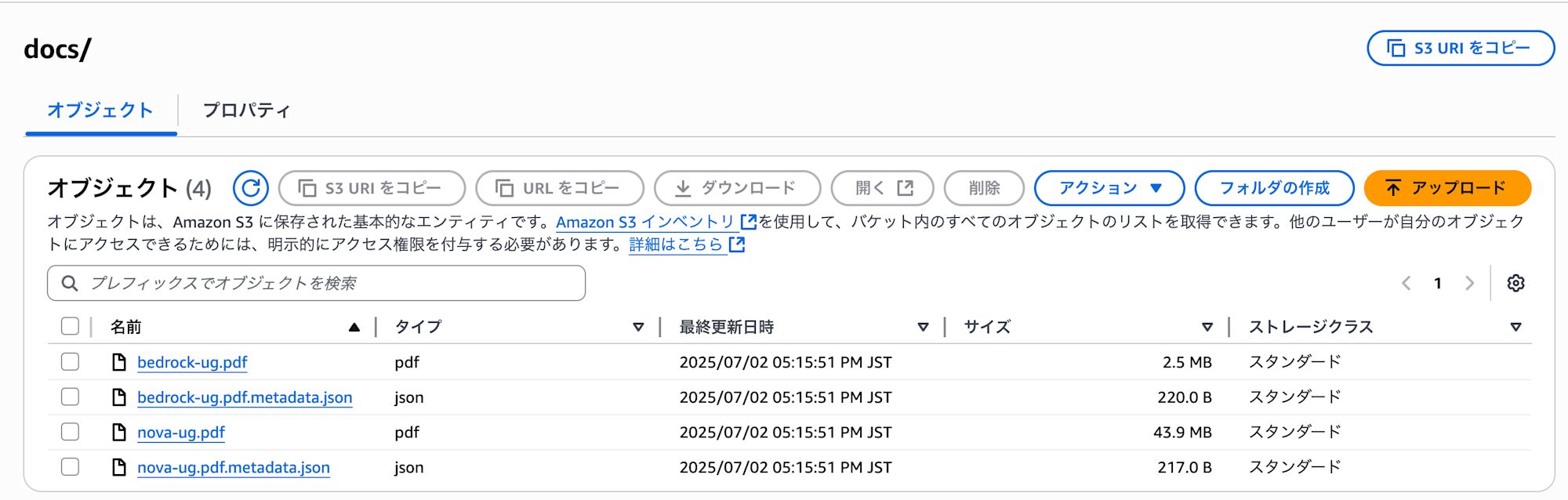This screenshot has width=1568, height=500.
Task: Click the URL をコピー button
Action: pos(560,188)
